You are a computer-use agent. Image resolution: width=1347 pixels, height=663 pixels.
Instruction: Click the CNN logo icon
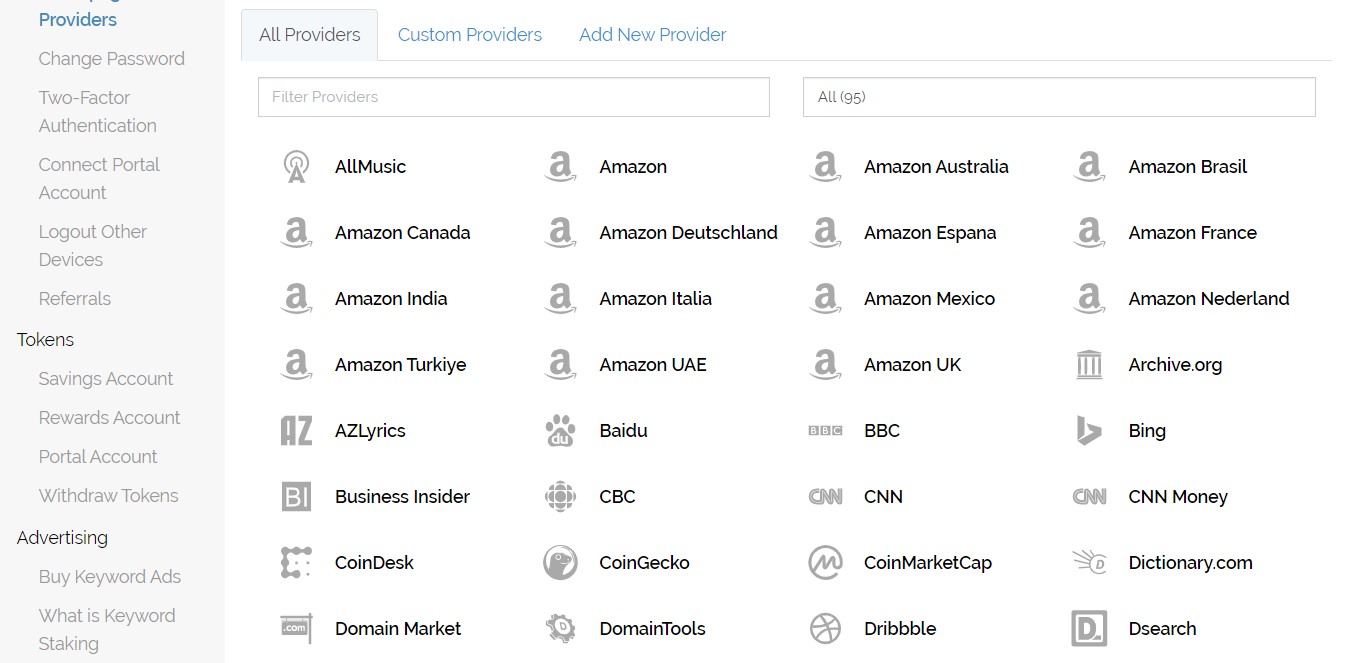point(825,497)
